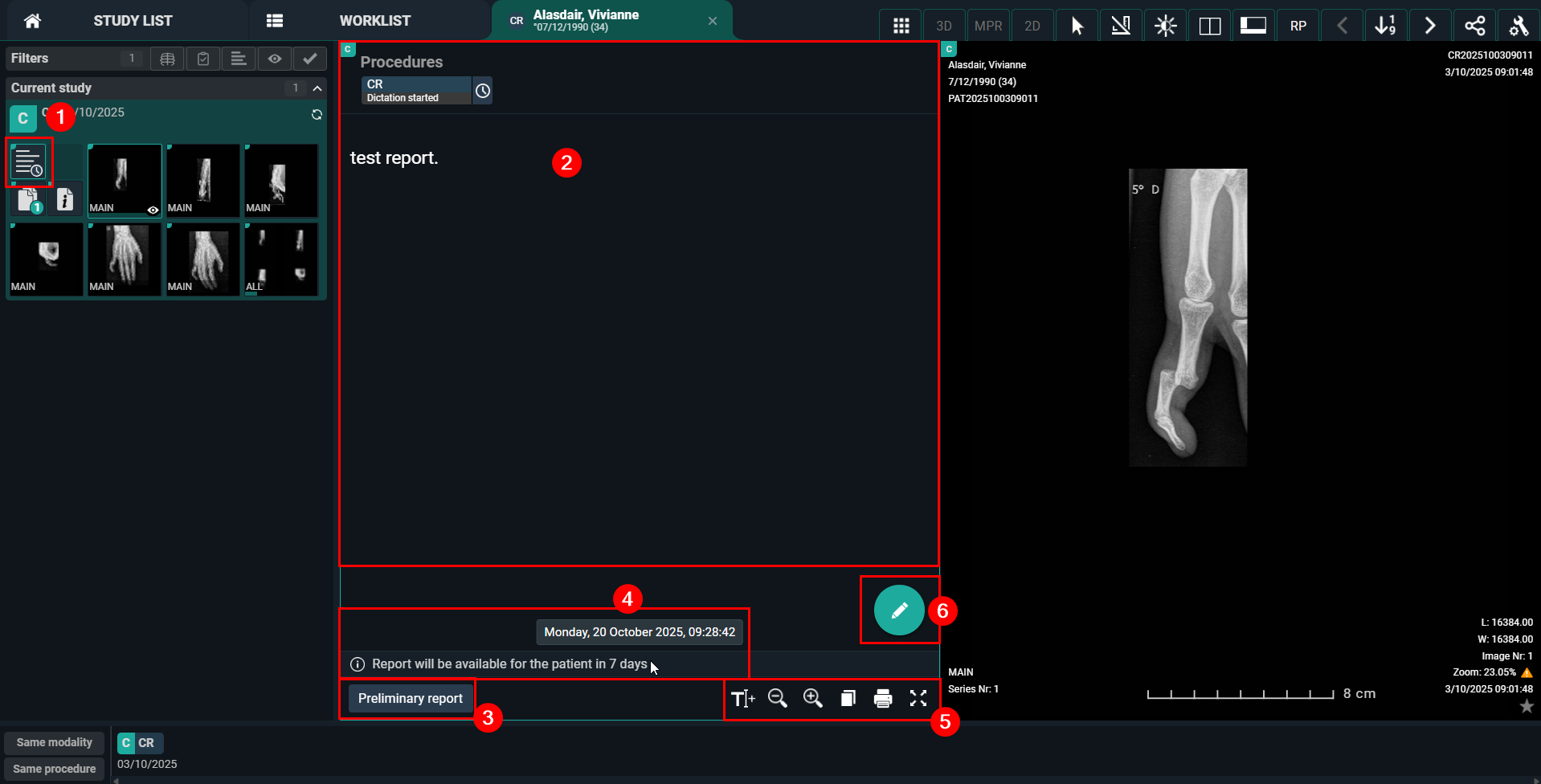Select the measurement ruler tool

click(x=1120, y=26)
